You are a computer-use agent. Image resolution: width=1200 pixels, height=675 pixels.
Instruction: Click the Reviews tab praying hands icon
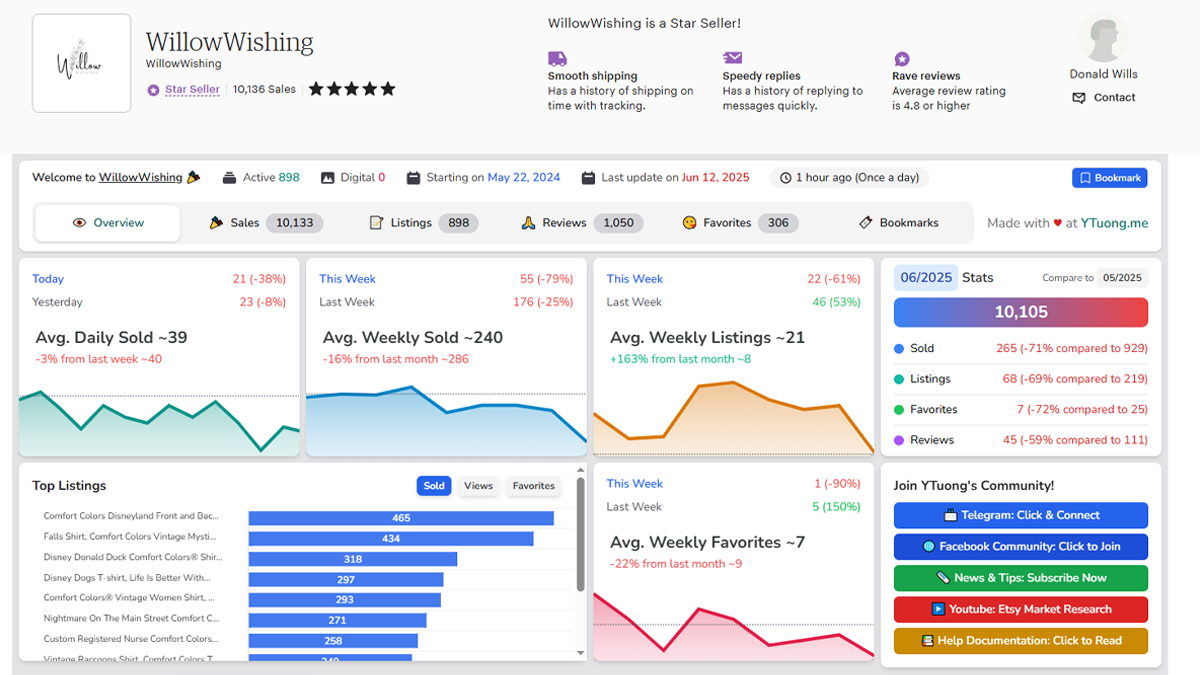529,223
